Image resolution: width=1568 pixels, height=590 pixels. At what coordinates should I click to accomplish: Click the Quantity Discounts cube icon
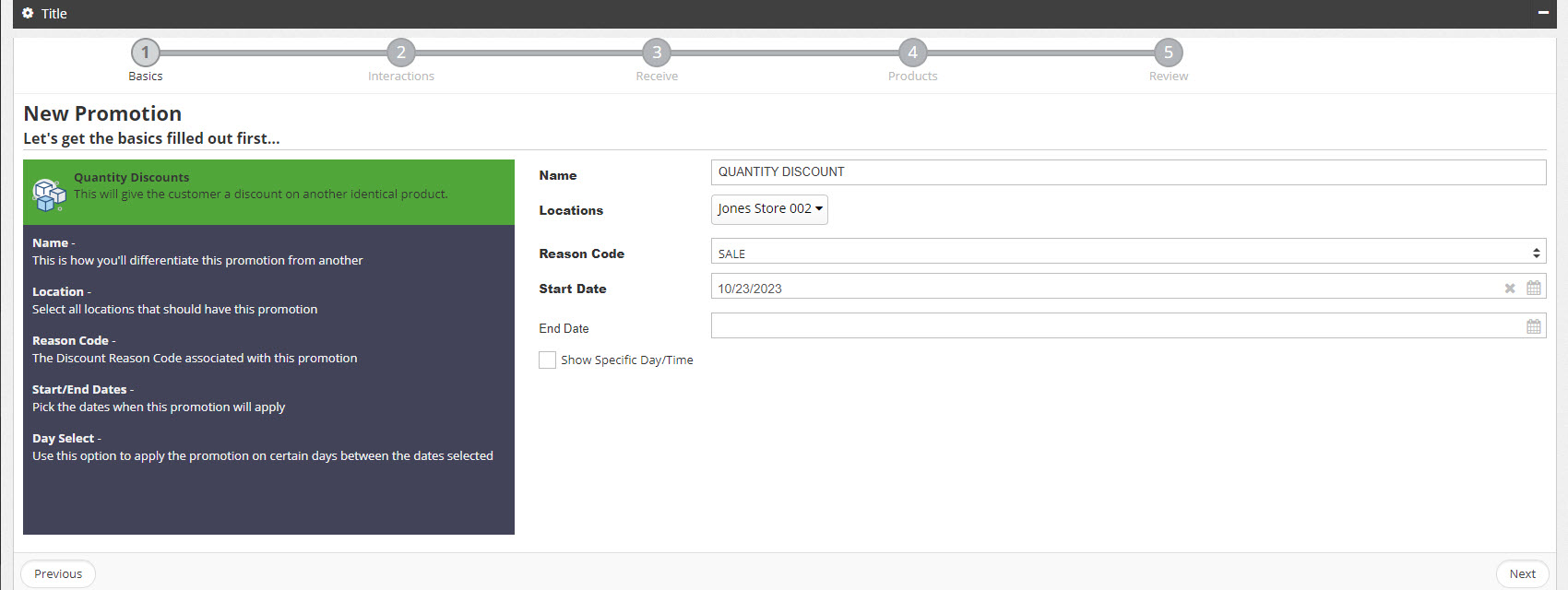coord(49,194)
